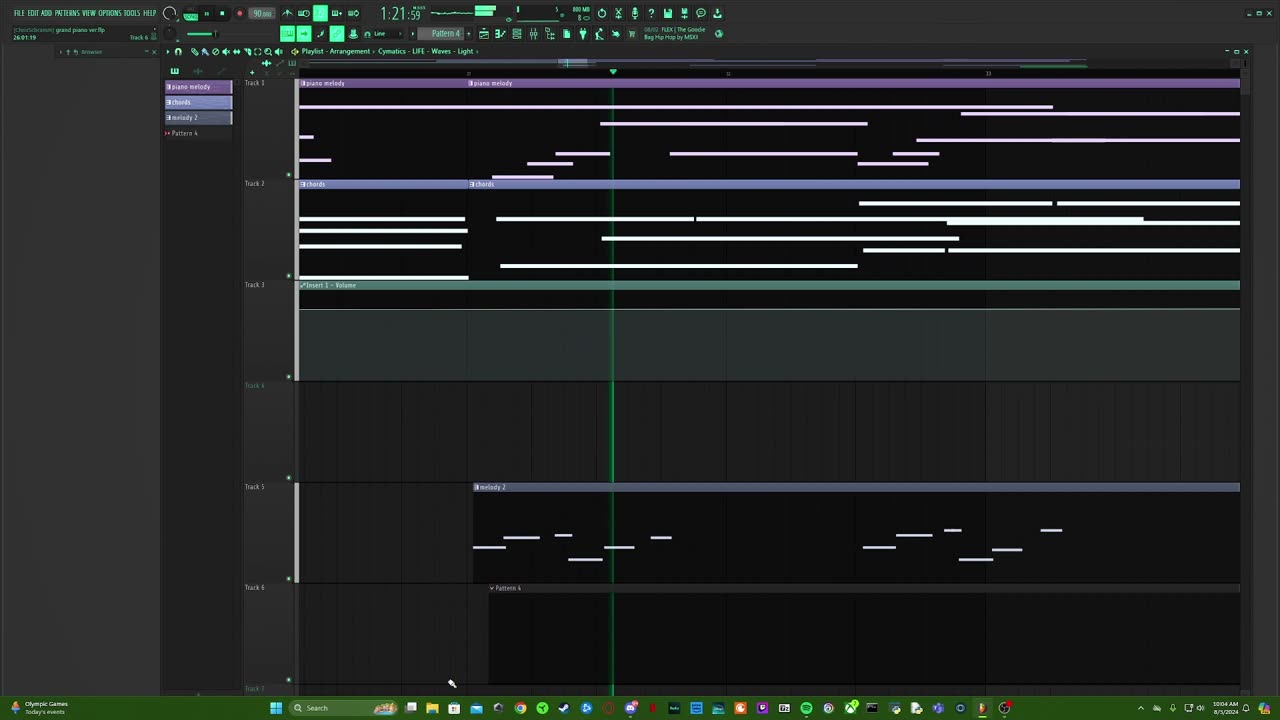Select the playlist delete tool
Screen dimensions: 1280x720
point(215,51)
